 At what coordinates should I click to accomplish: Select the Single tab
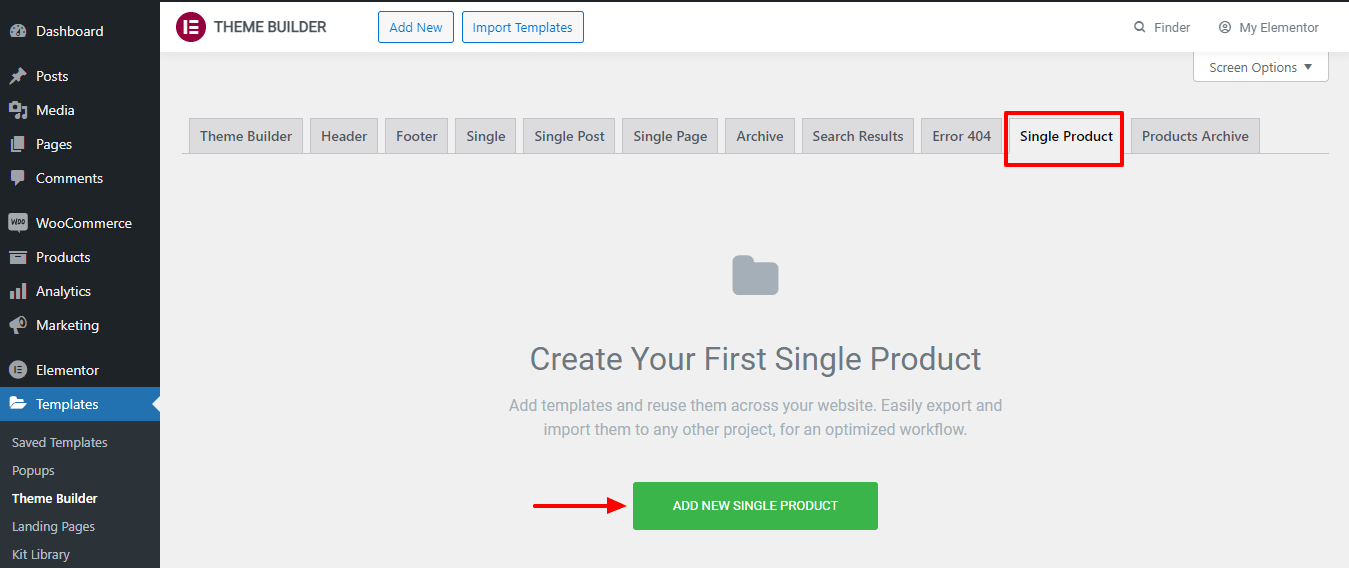pos(486,136)
